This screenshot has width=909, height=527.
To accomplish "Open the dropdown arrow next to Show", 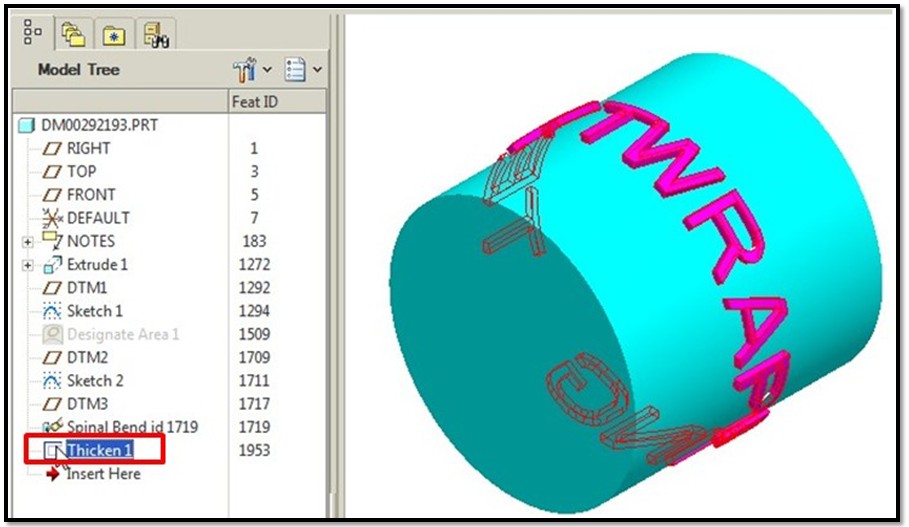I will (317, 70).
